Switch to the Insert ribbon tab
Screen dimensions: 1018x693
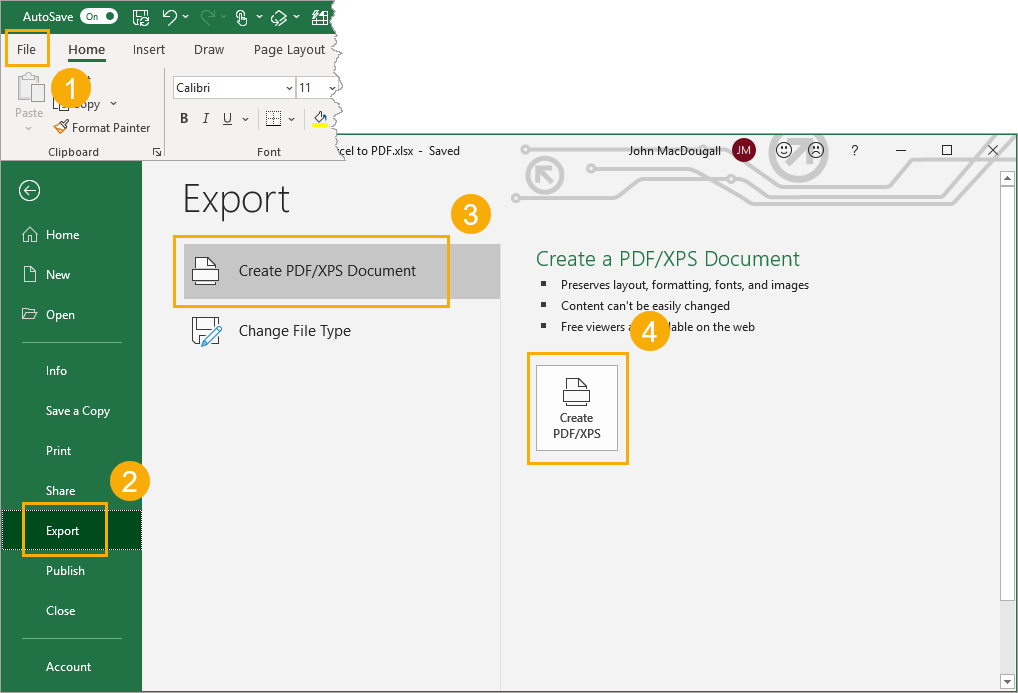coord(149,49)
